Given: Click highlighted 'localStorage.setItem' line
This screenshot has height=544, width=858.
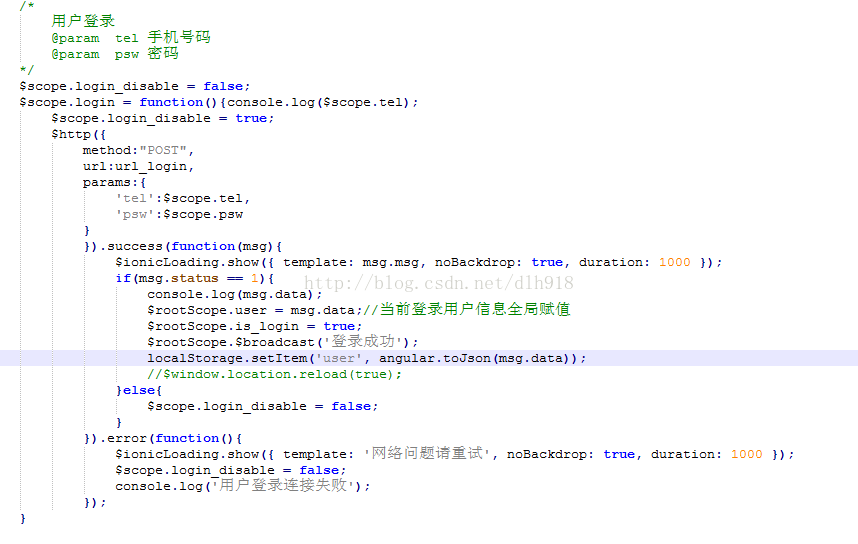Looking at the screenshot, I should pos(367,358).
